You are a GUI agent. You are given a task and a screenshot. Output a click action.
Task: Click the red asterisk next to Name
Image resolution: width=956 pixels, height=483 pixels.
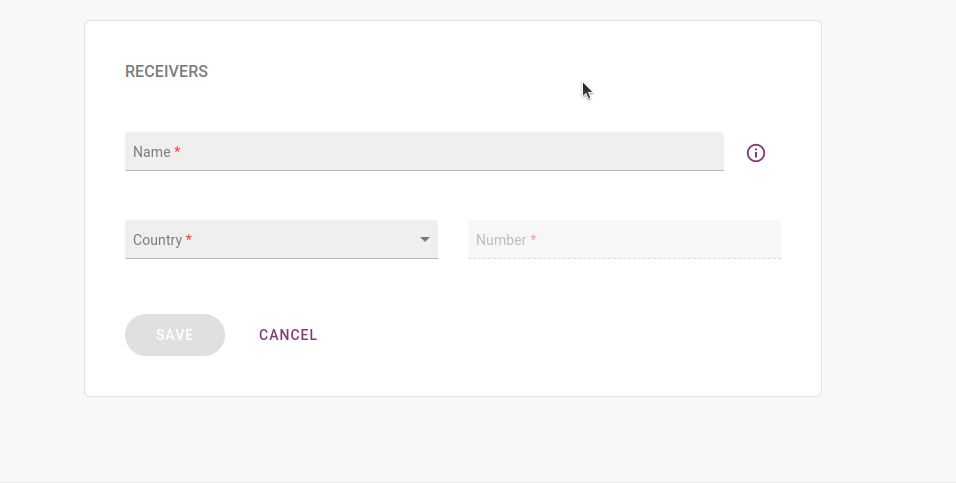coord(177,152)
